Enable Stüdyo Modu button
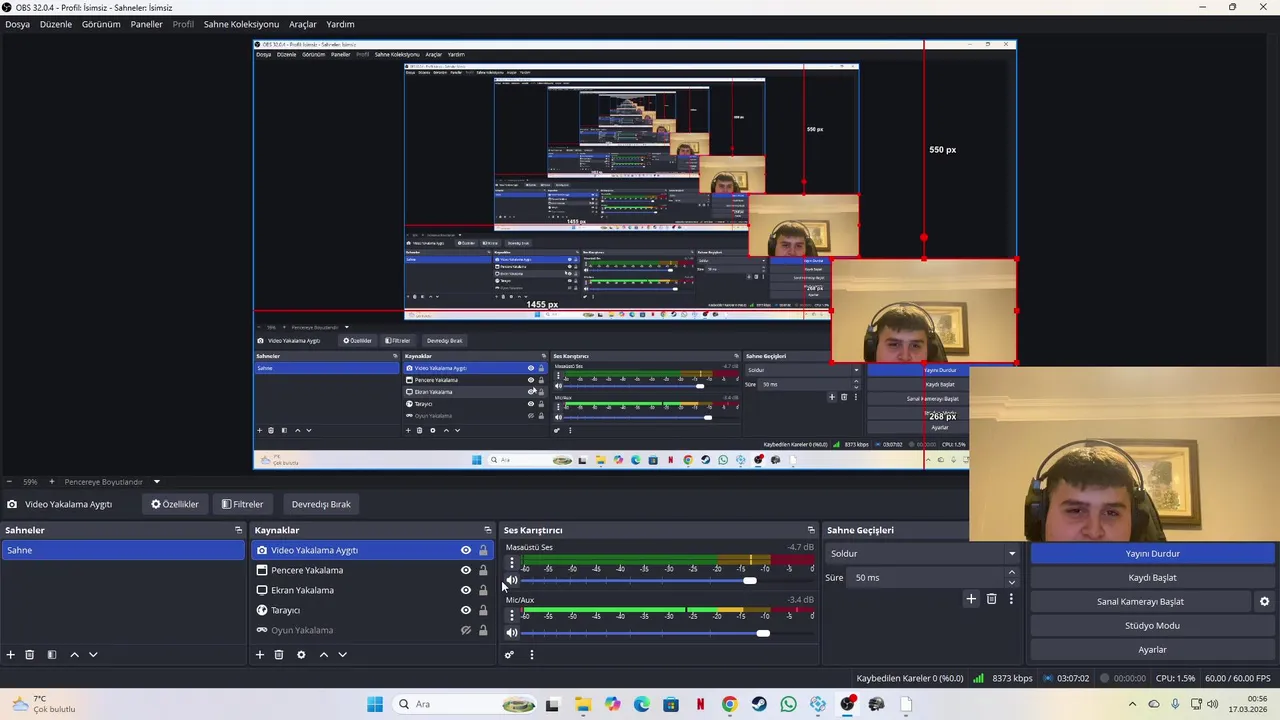The width and height of the screenshot is (1280, 720). [1152, 625]
